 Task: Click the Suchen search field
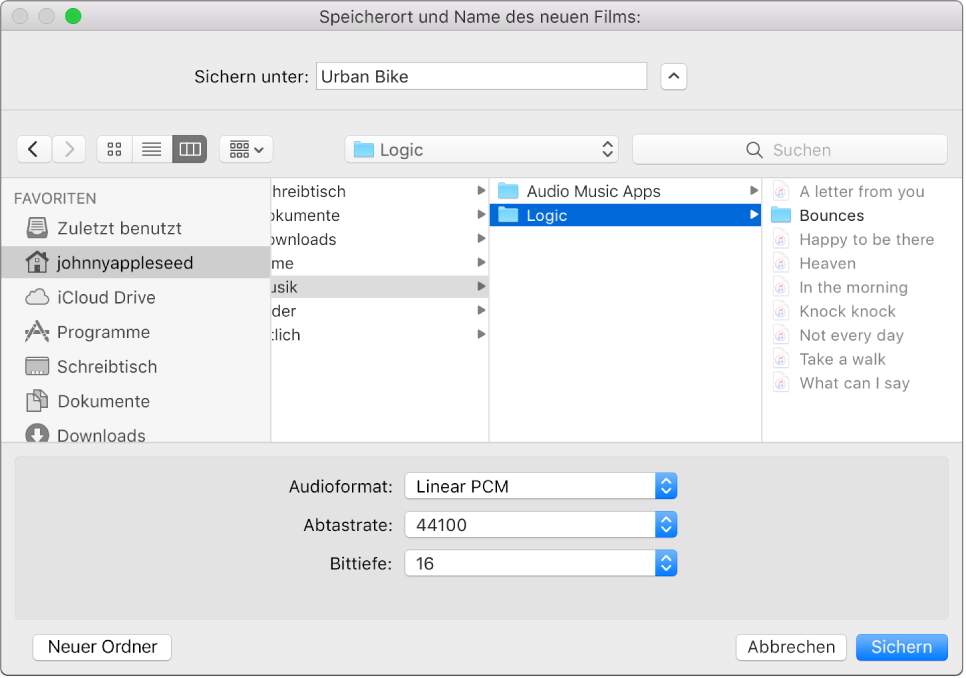(x=790, y=150)
